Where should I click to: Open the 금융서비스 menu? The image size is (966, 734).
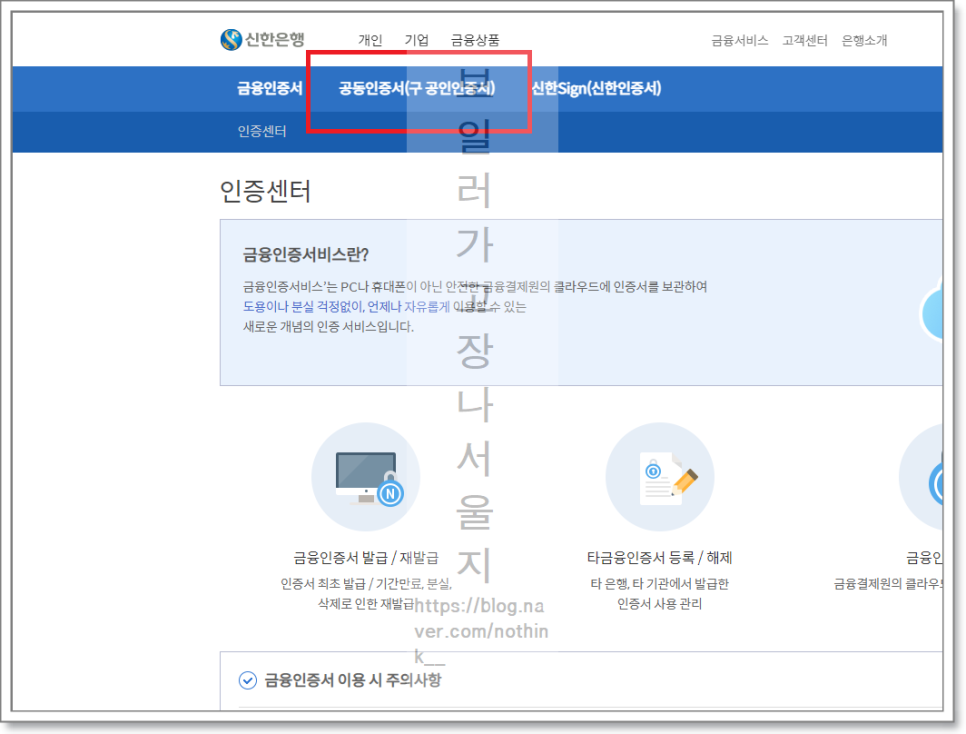[739, 41]
